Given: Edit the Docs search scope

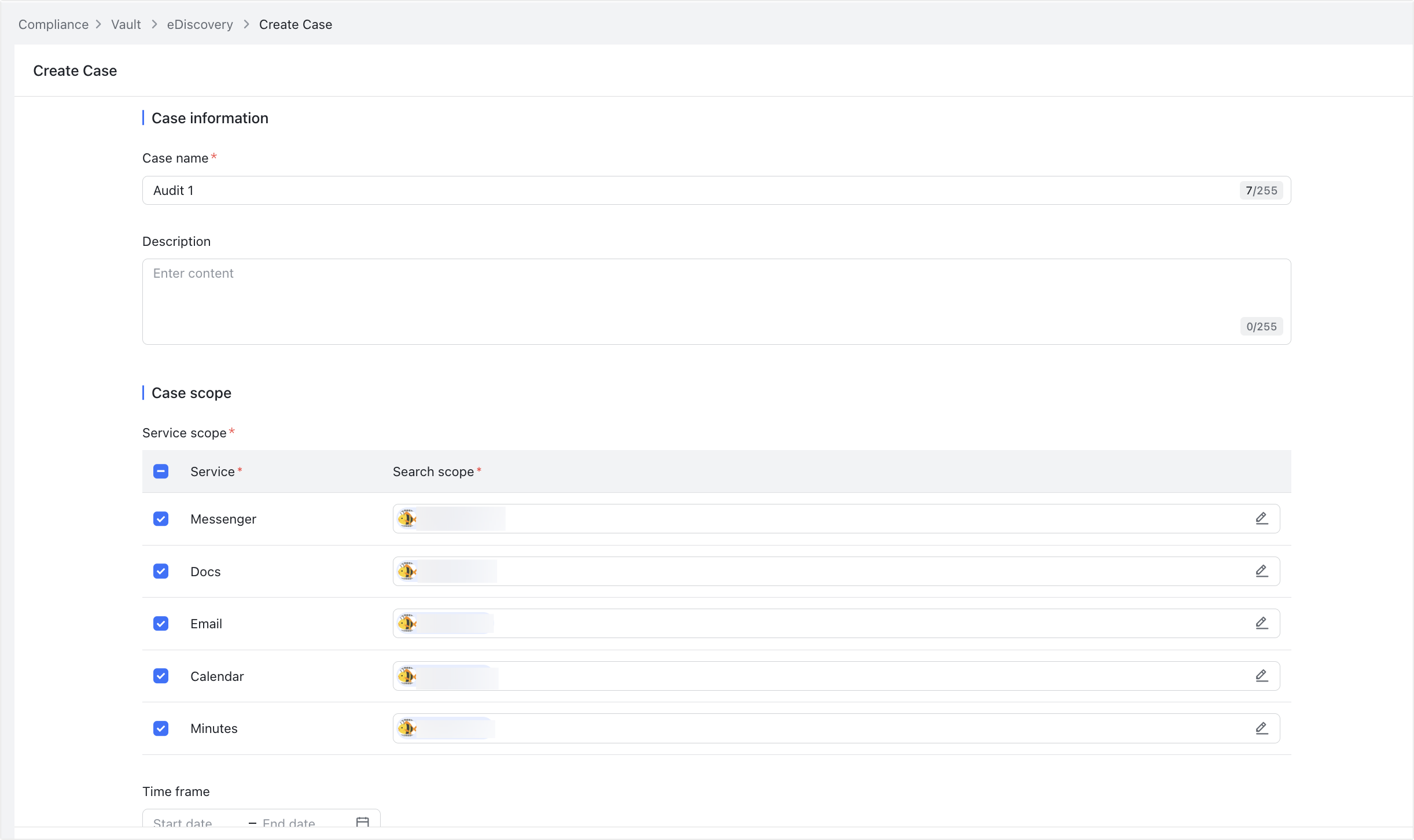Looking at the screenshot, I should pos(1262,571).
